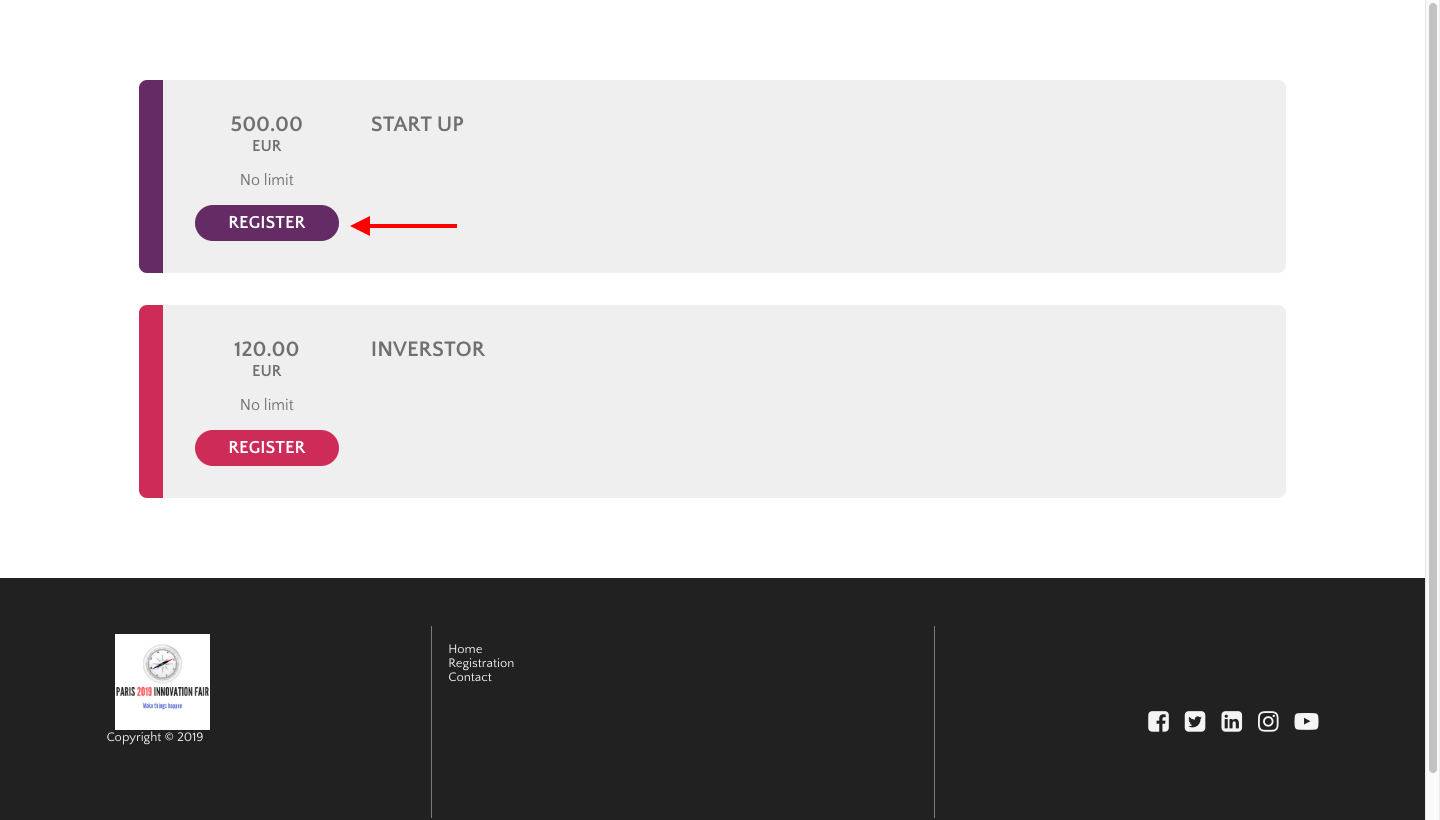Open the LinkedIn social icon
Image resolution: width=1440 pixels, height=820 pixels.
pyautogui.click(x=1231, y=722)
